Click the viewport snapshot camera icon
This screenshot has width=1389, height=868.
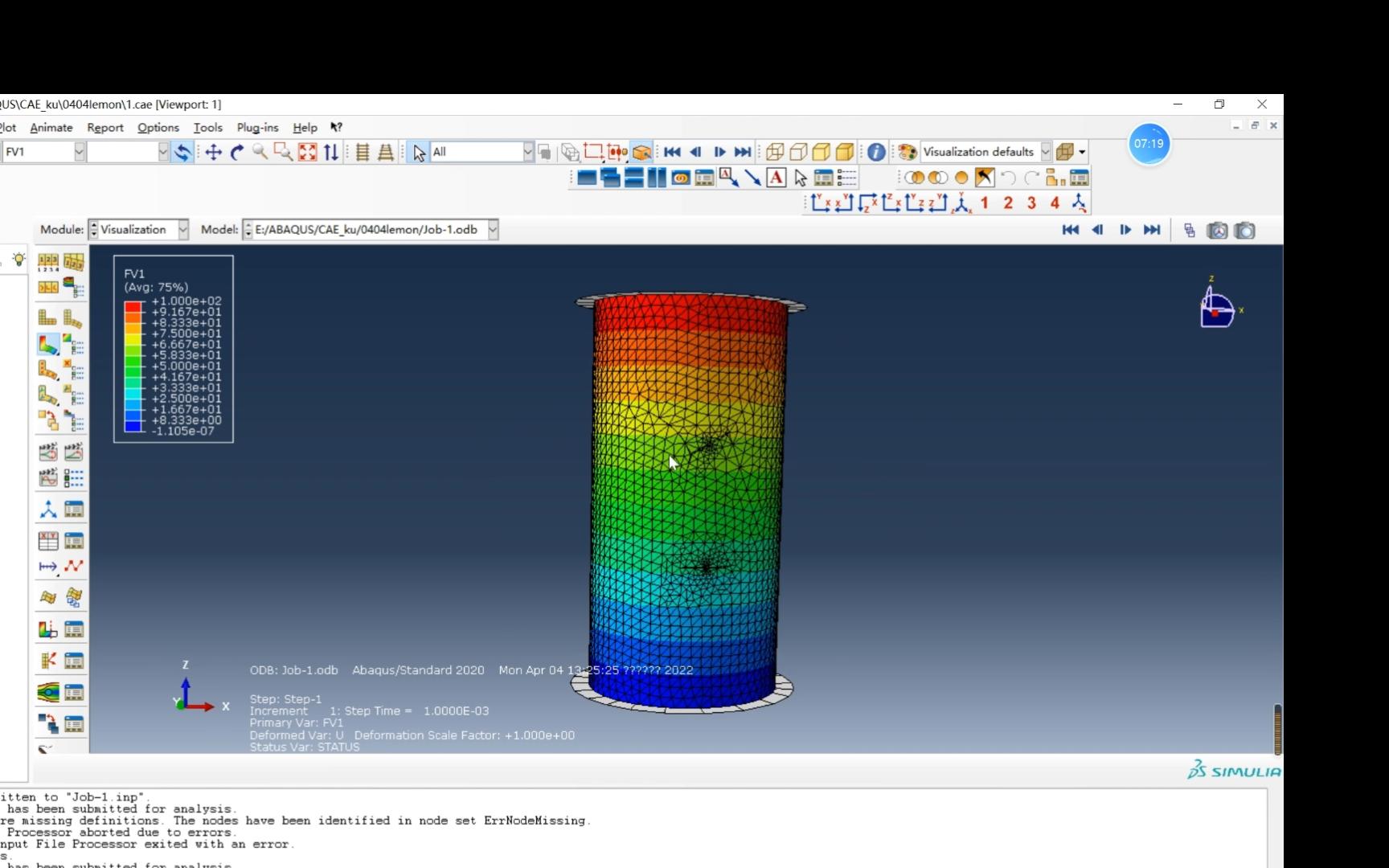click(x=1244, y=231)
